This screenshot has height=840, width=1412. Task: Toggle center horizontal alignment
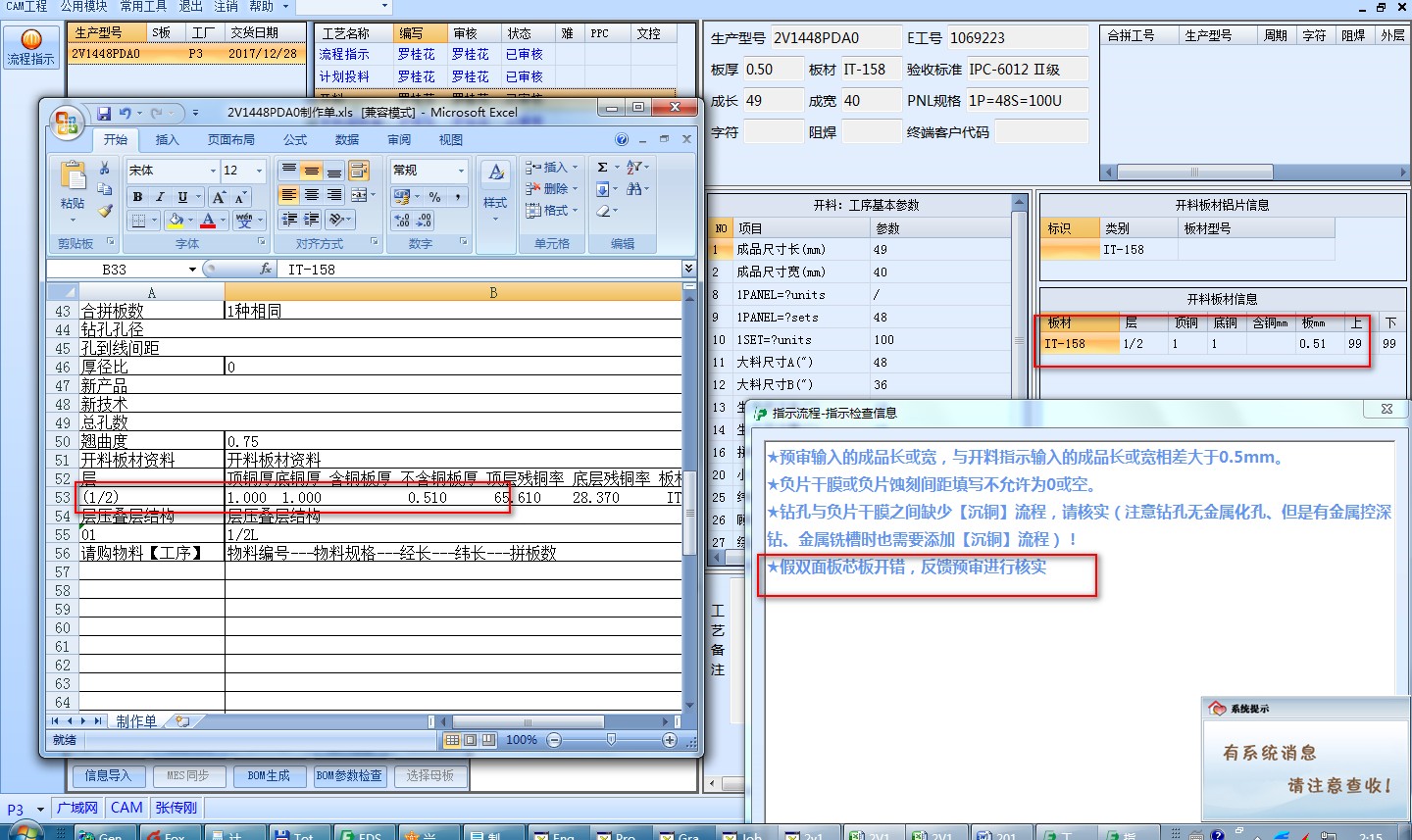click(312, 195)
